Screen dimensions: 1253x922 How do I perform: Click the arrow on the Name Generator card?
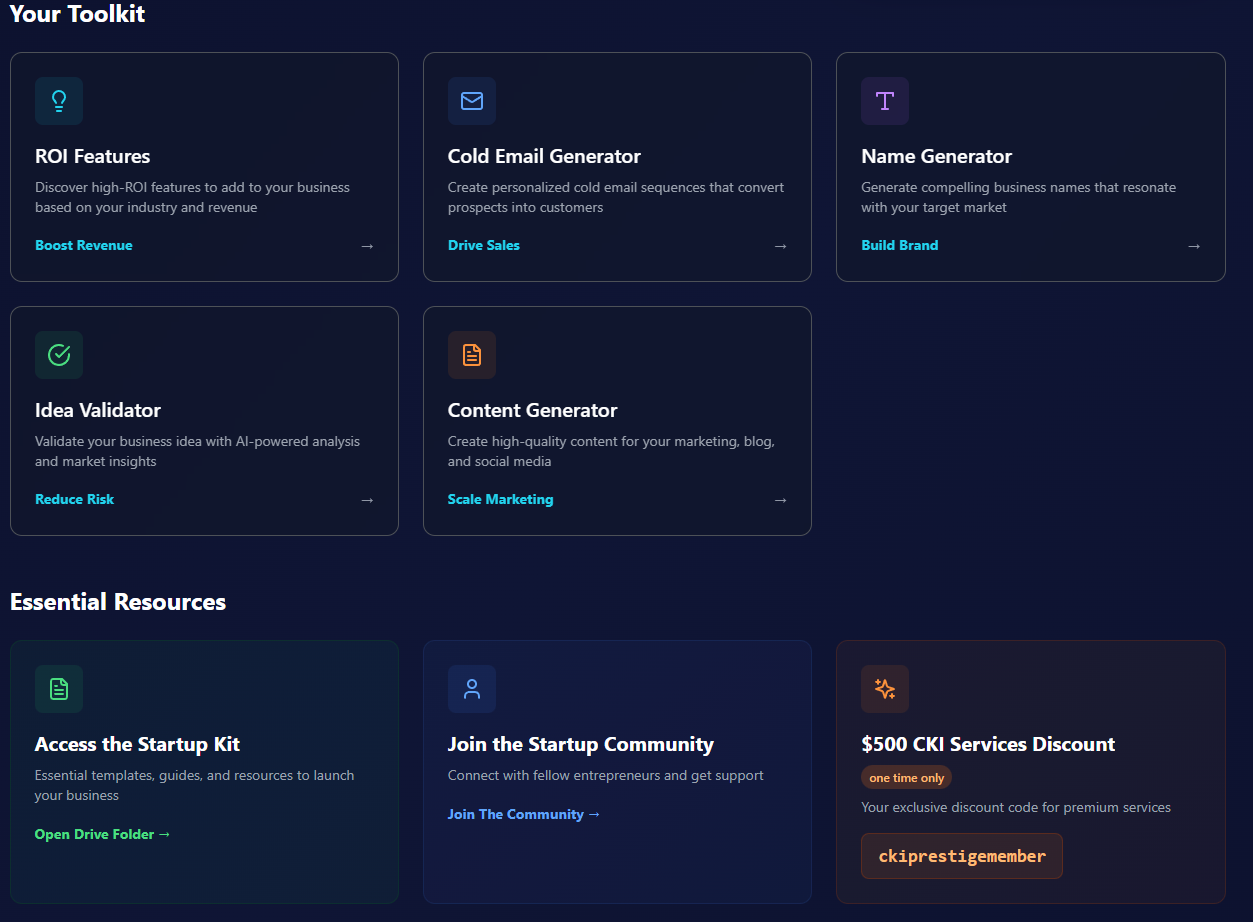click(1193, 245)
